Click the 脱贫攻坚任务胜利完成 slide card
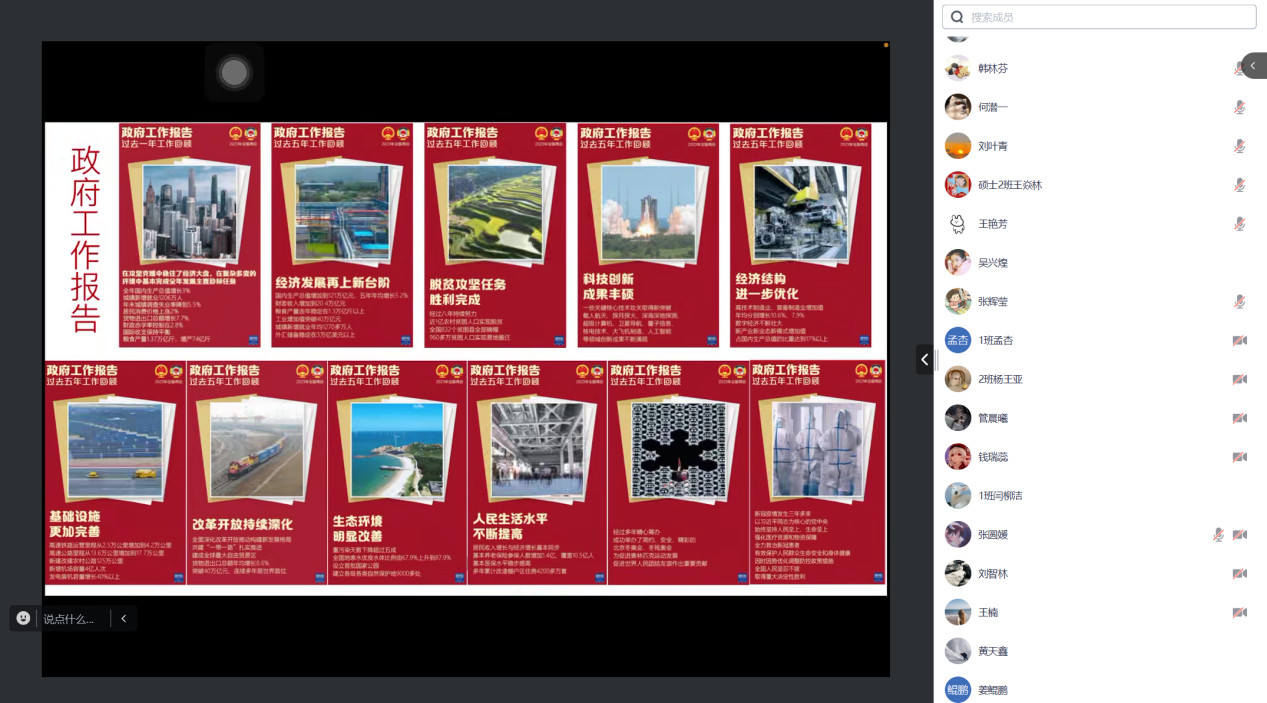Screen dimensions: 1267x703 click(x=495, y=235)
